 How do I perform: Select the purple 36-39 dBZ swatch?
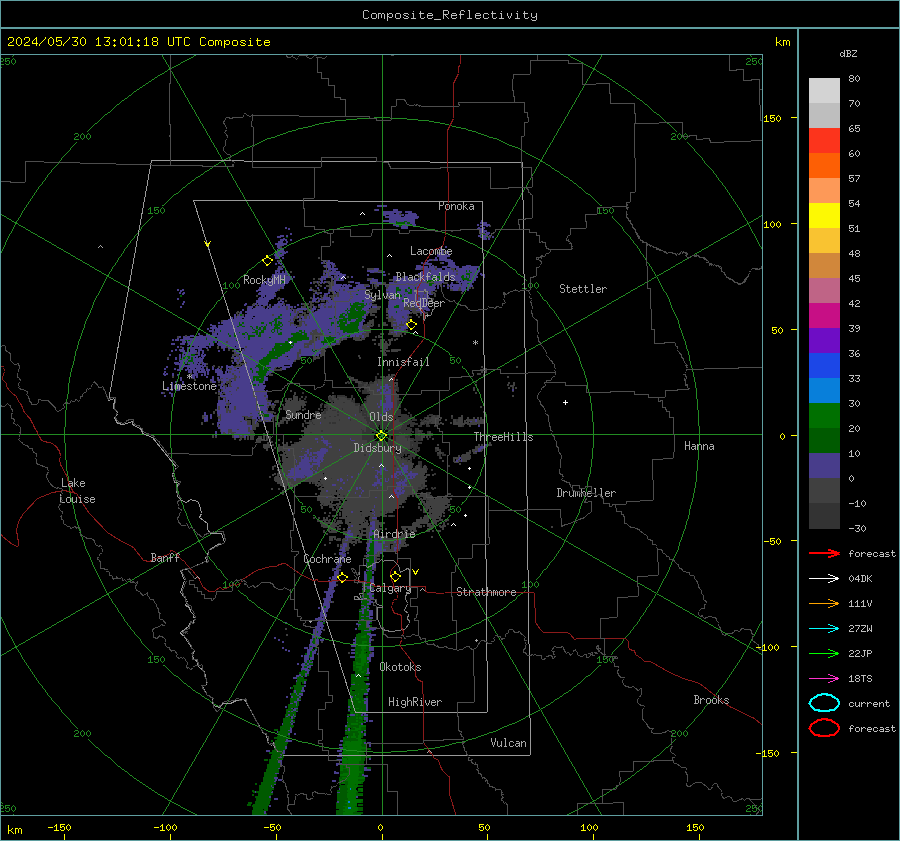824,340
